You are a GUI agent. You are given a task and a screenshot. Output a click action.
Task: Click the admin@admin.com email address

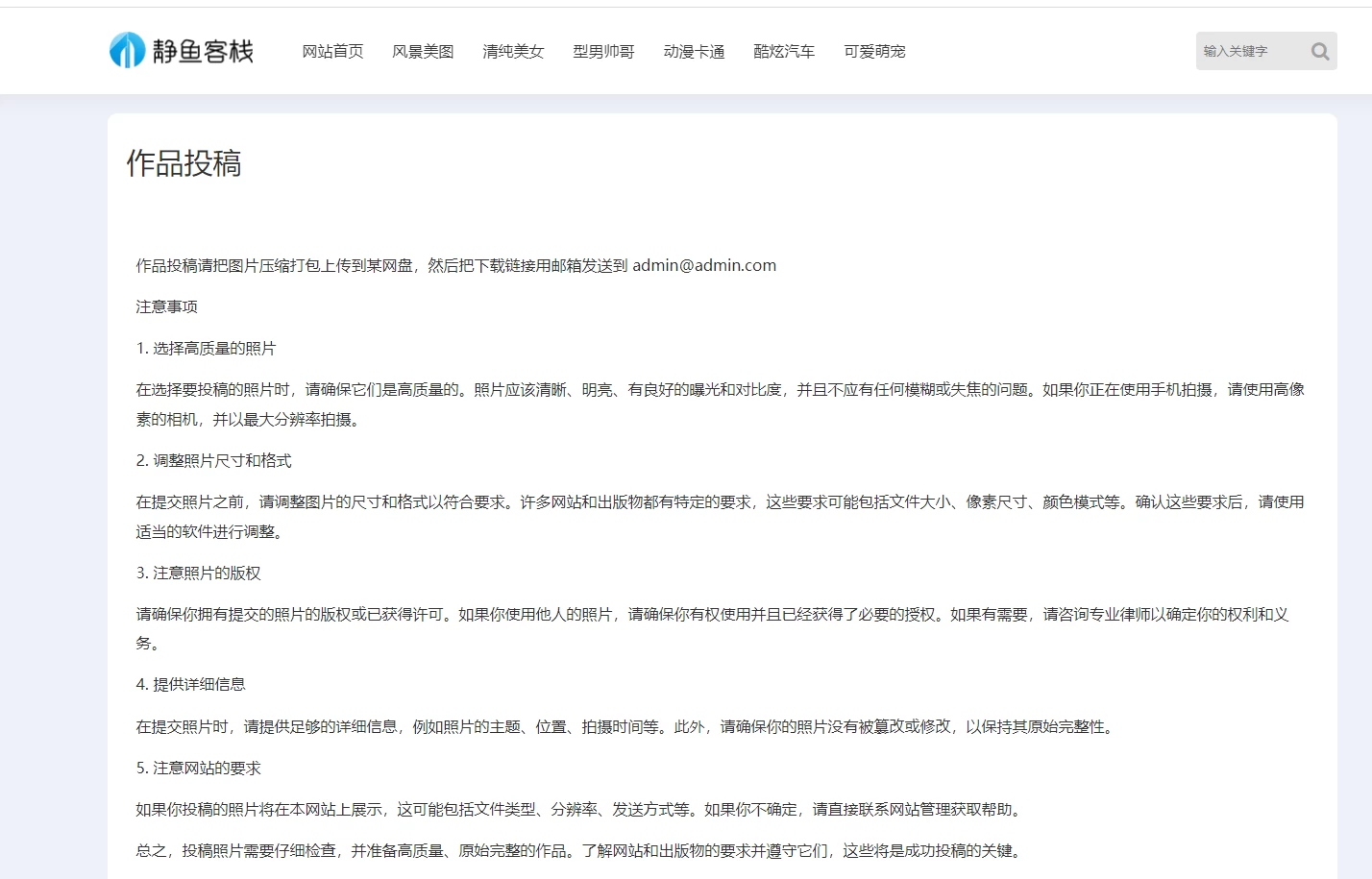pos(703,266)
